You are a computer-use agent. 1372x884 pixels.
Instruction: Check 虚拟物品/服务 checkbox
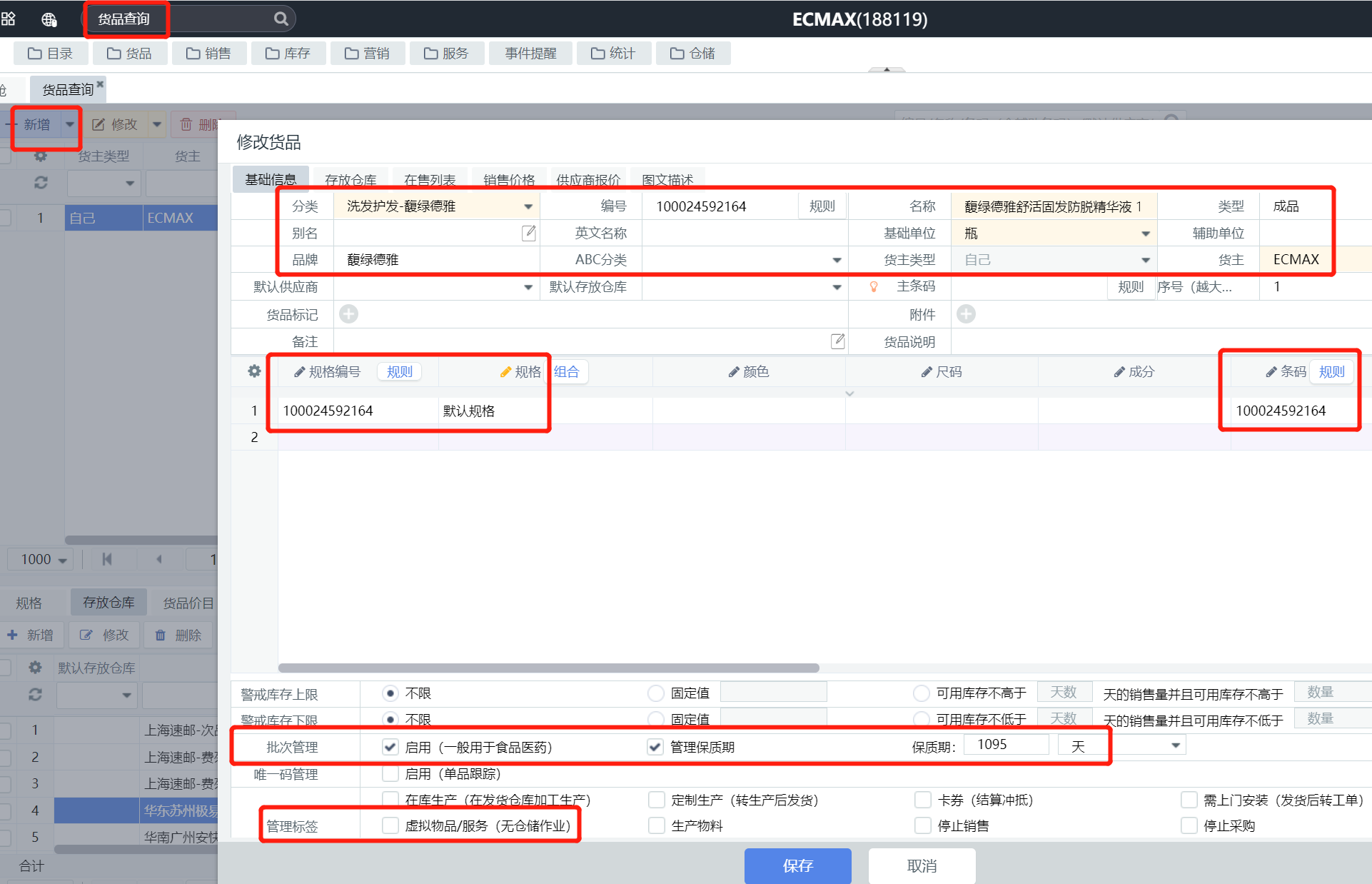point(390,825)
